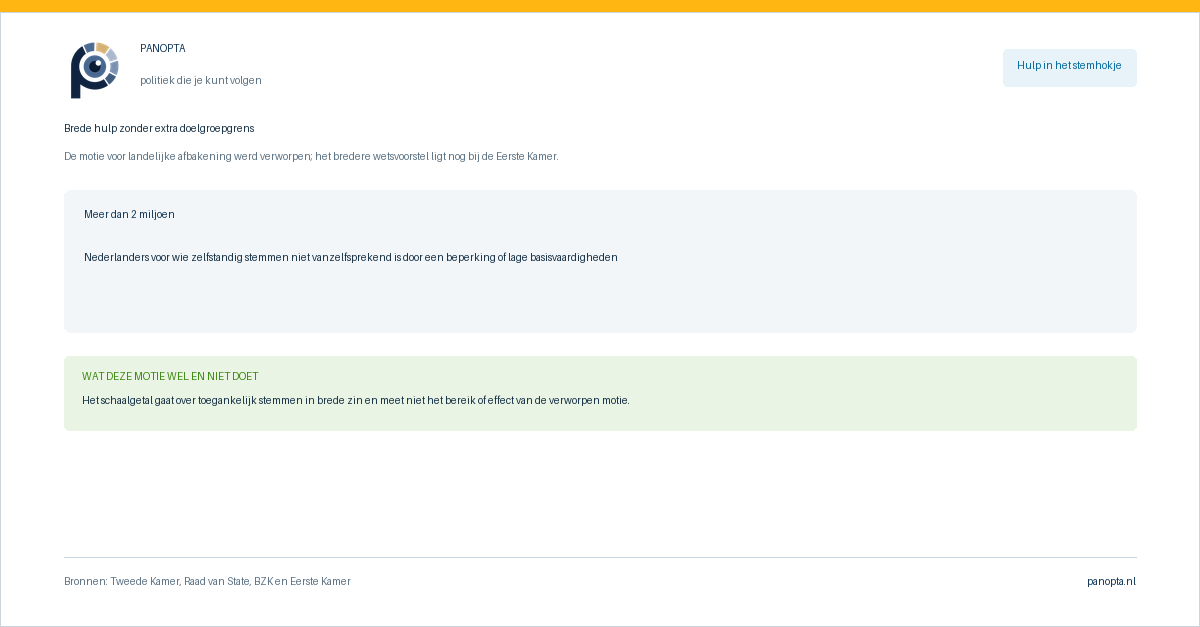Follow the panopta.nl link in the footer
1200x627 pixels.
pos(1111,581)
